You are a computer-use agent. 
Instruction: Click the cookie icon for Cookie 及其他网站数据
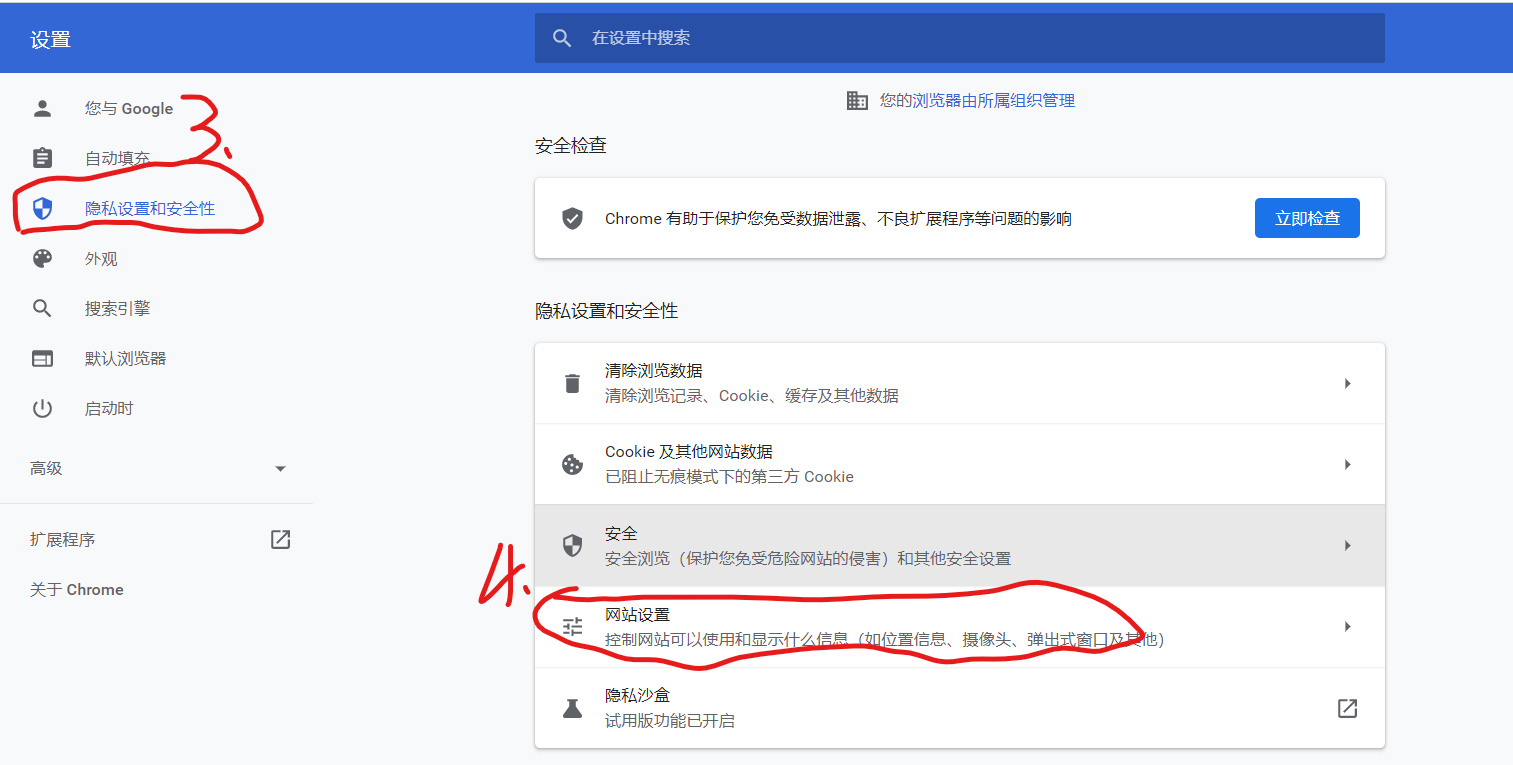coord(572,464)
